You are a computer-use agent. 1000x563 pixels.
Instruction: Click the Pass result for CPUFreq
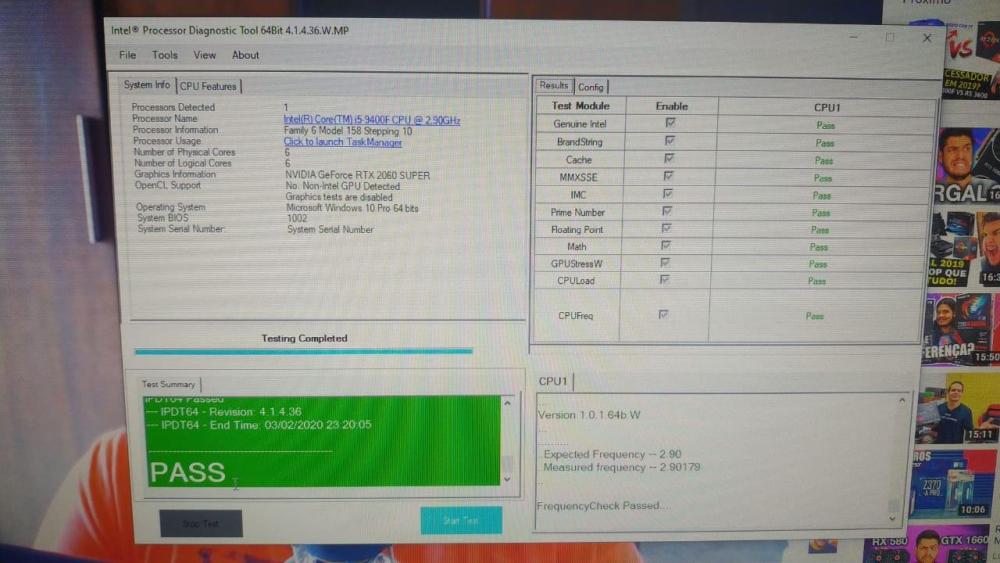pyautogui.click(x=814, y=316)
